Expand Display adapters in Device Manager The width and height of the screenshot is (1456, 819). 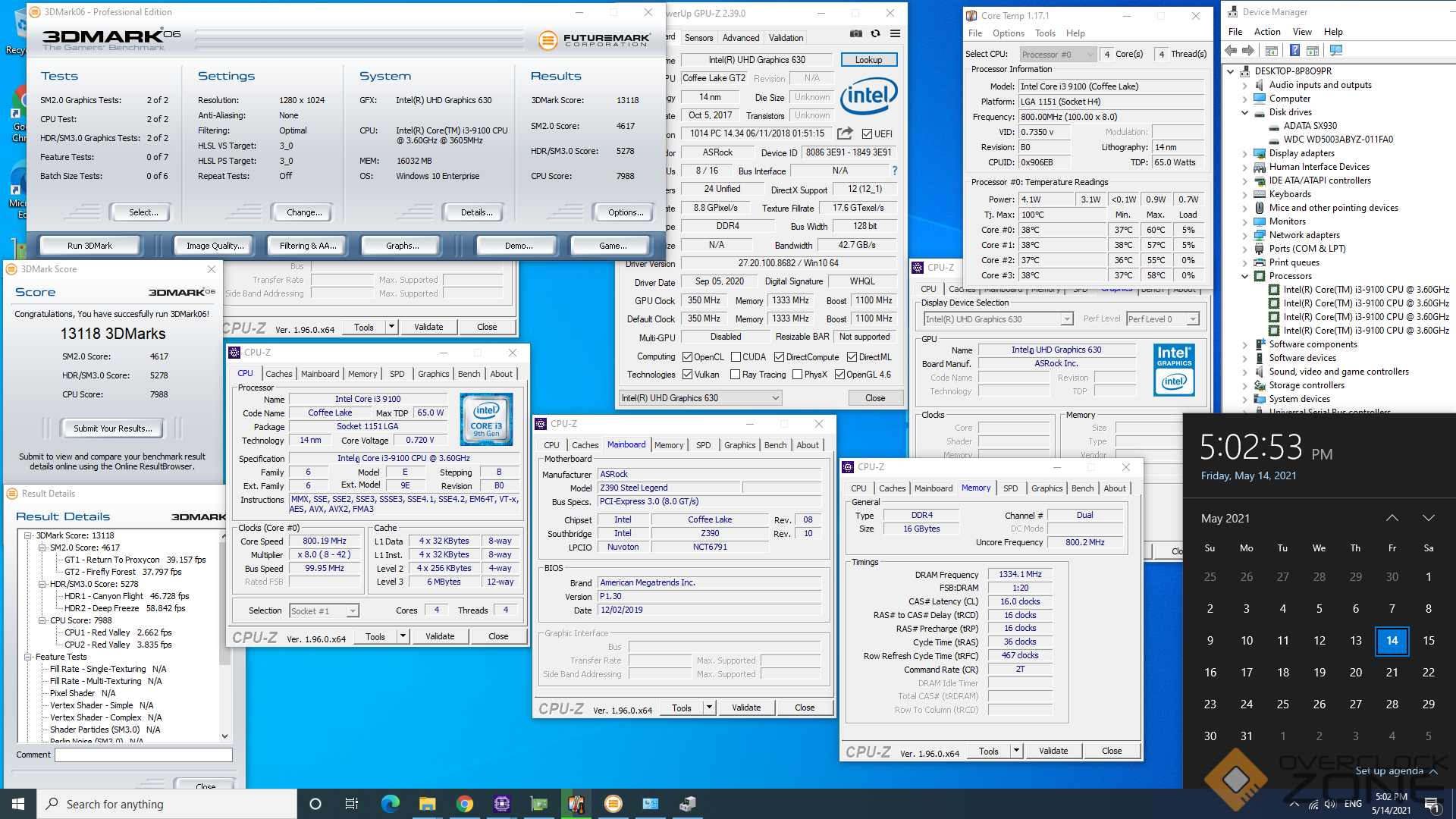(1244, 153)
